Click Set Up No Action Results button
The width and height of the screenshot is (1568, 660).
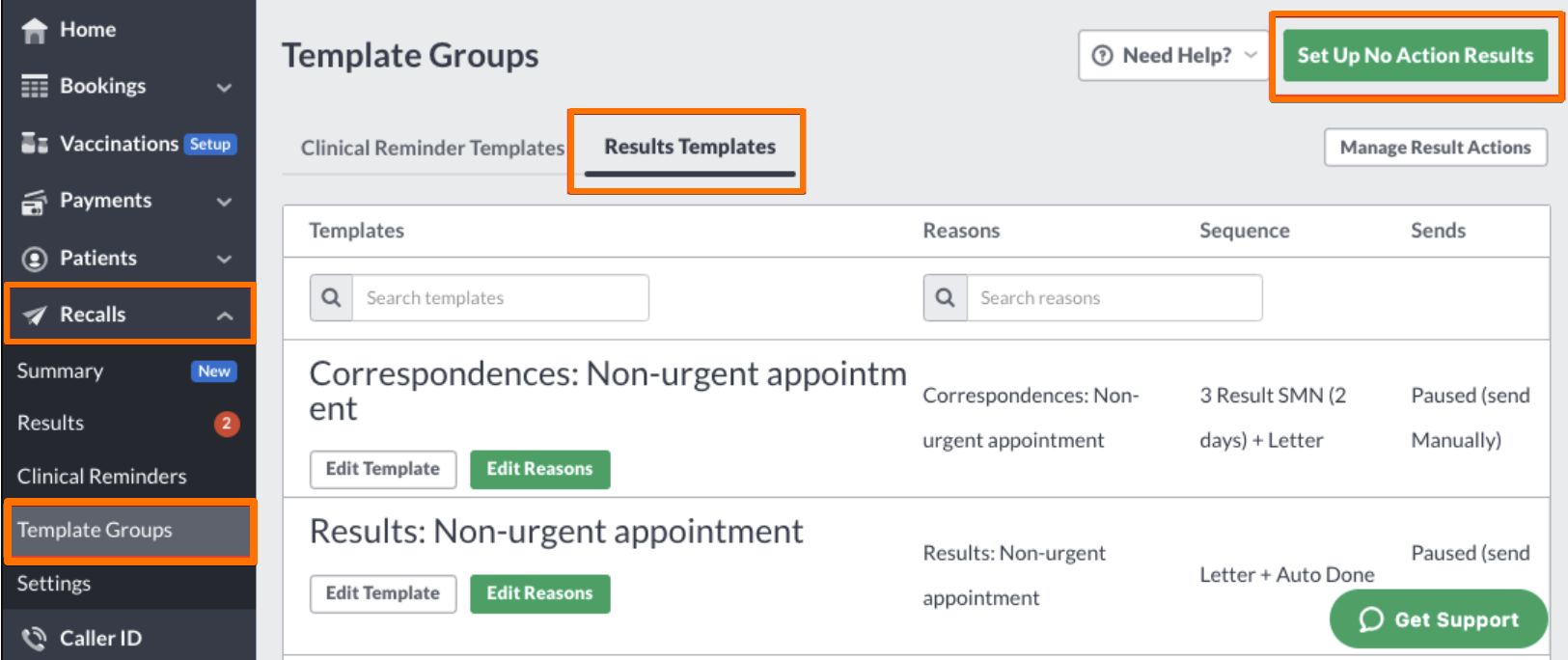[1415, 56]
